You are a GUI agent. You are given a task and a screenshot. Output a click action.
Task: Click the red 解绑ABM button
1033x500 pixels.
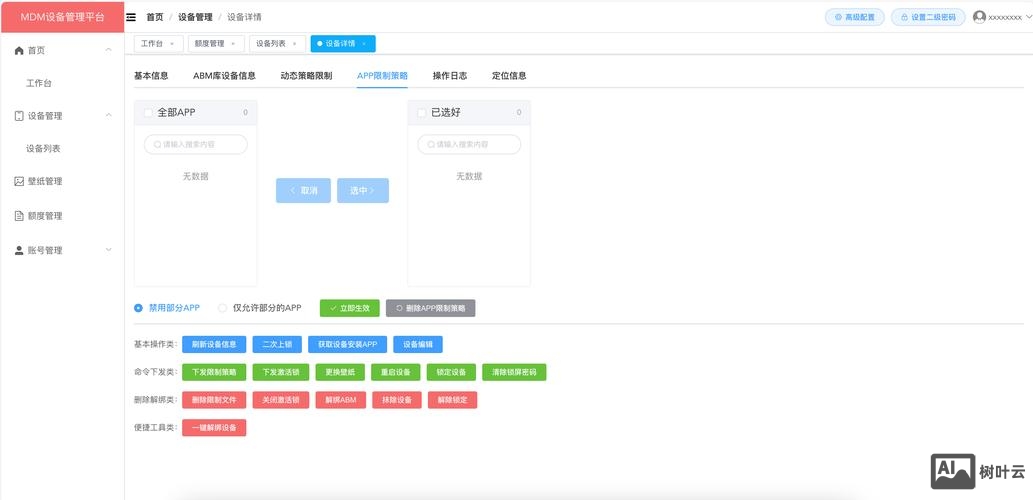[x=341, y=400]
